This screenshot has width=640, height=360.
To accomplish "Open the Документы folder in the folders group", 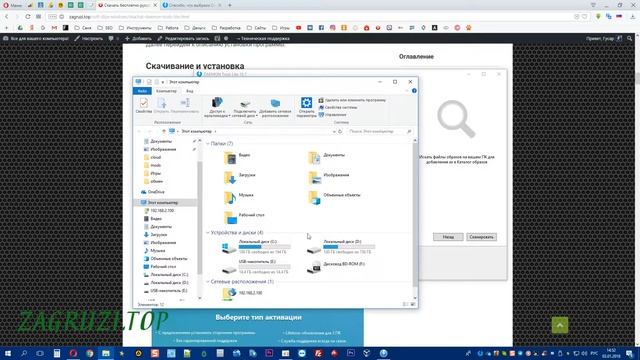I will [326, 157].
